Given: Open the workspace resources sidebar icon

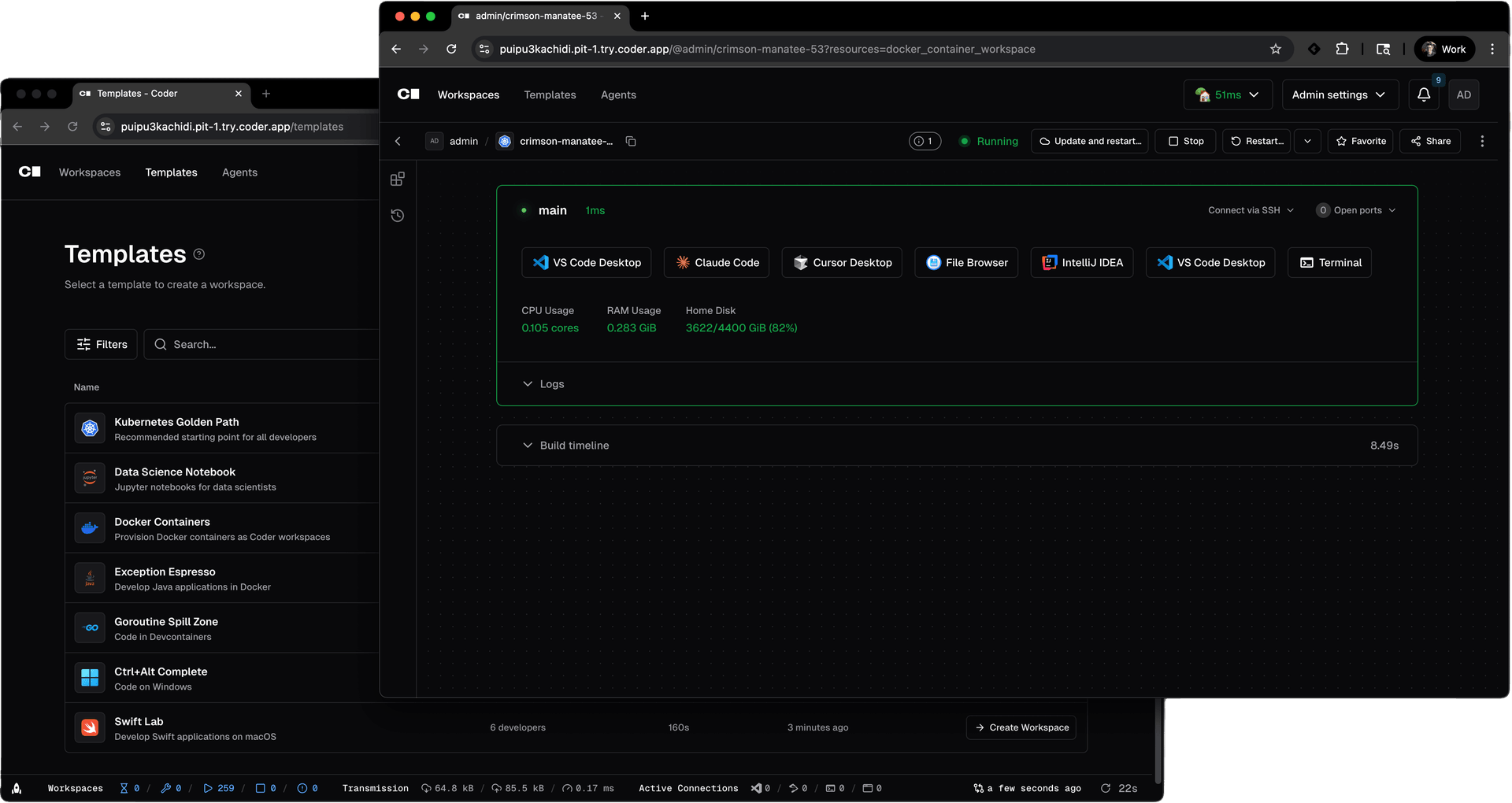Looking at the screenshot, I should click(398, 179).
